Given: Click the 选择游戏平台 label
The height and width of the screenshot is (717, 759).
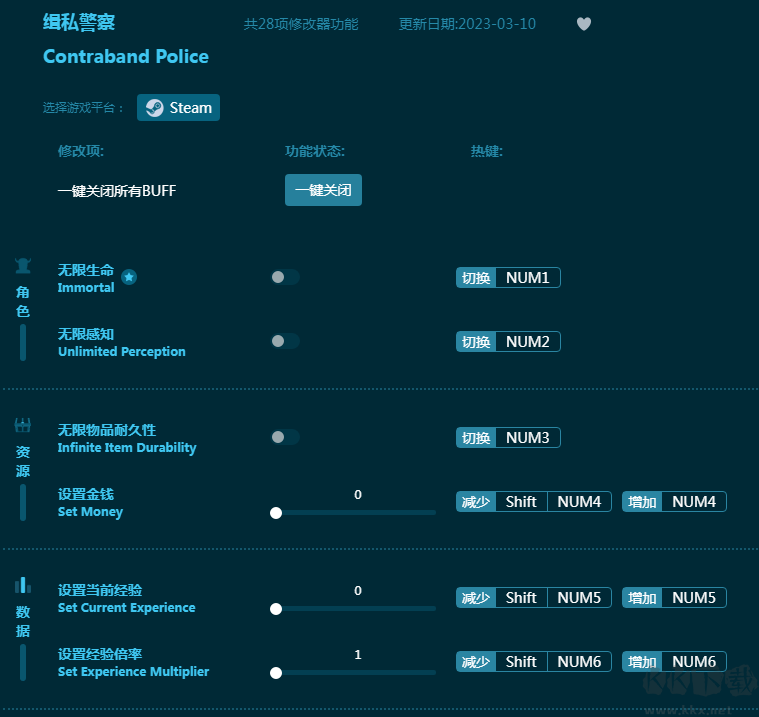Looking at the screenshot, I should click(83, 107).
